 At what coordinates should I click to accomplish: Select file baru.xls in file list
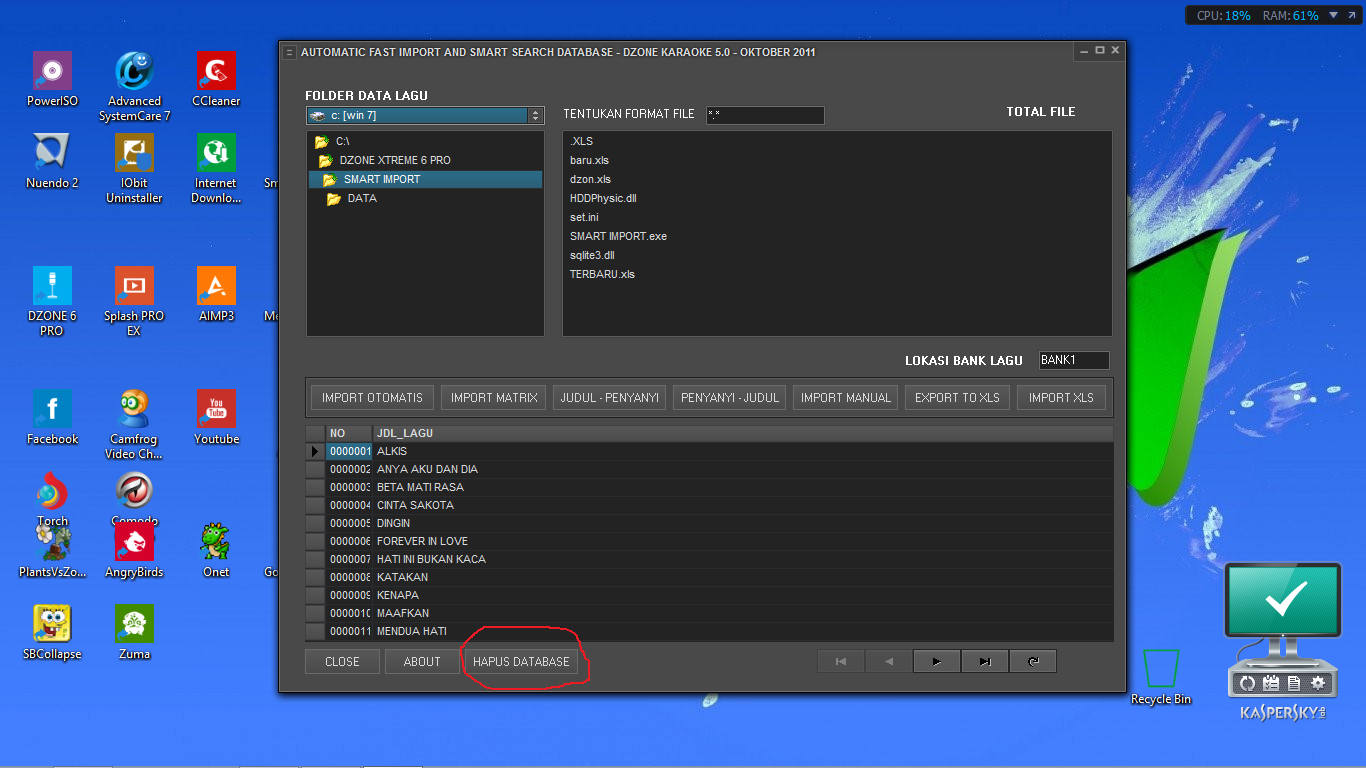590,160
